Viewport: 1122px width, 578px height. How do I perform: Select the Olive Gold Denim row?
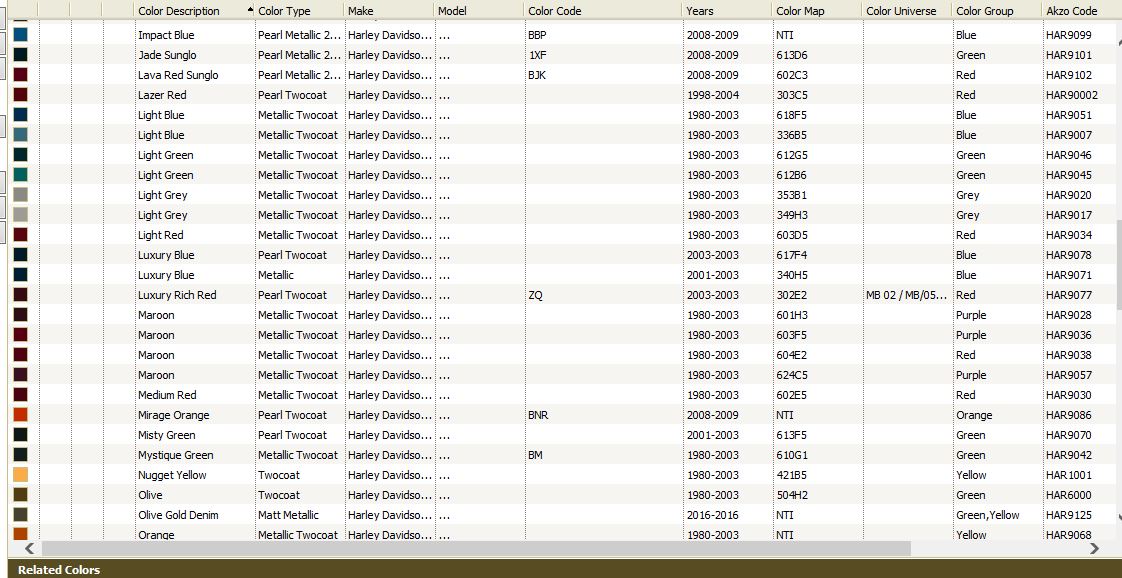561,515
